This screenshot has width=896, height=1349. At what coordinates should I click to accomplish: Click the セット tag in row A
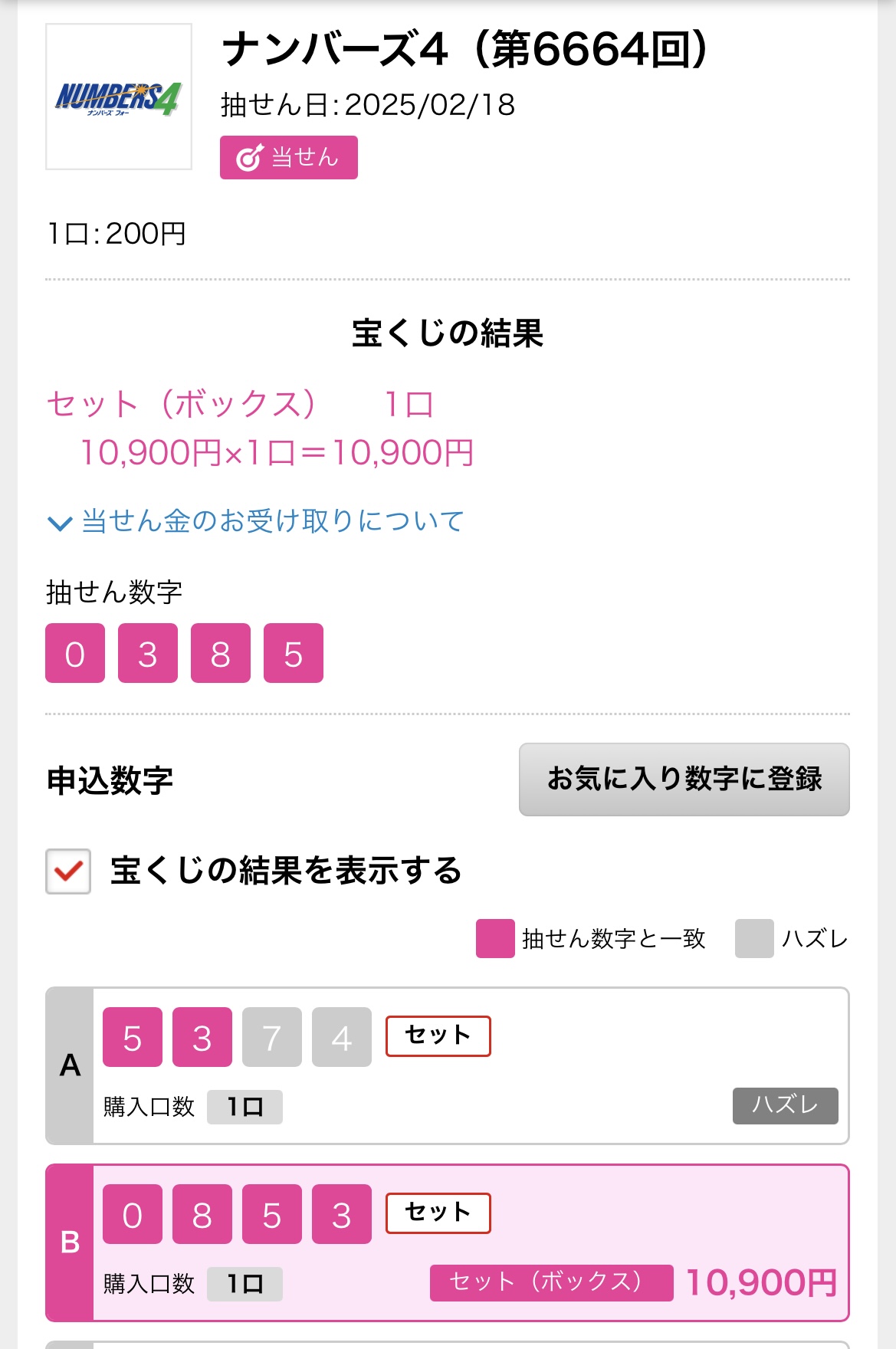438,1036
